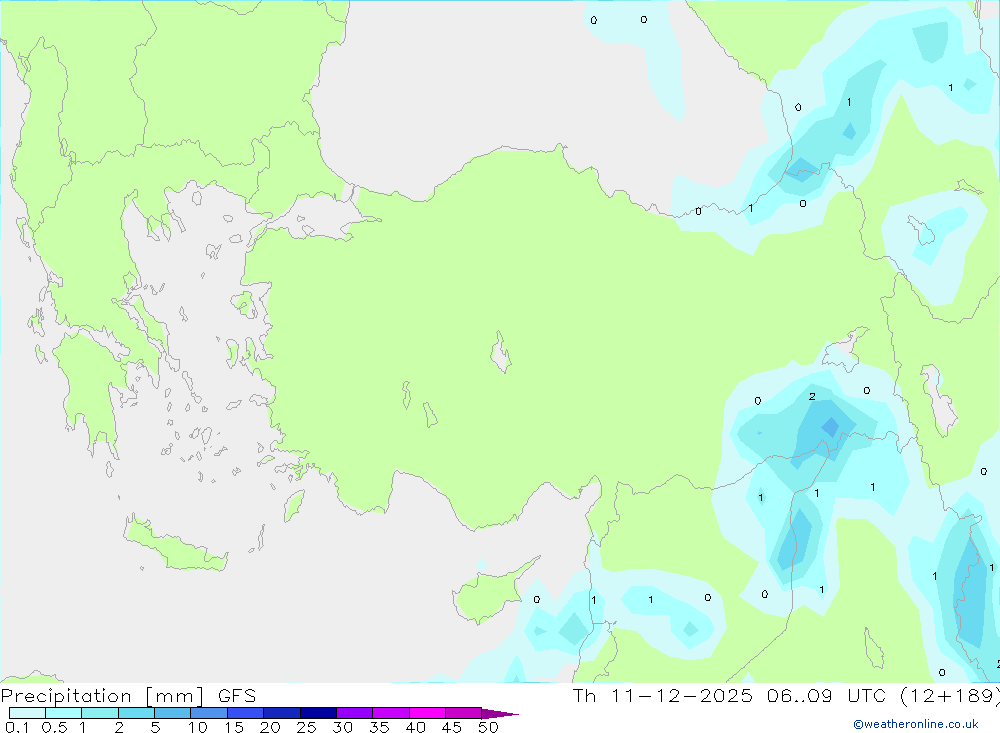The width and height of the screenshot is (1000, 733).
Task: Choose the 20–25 mm legend swatch
Action: (x=282, y=713)
